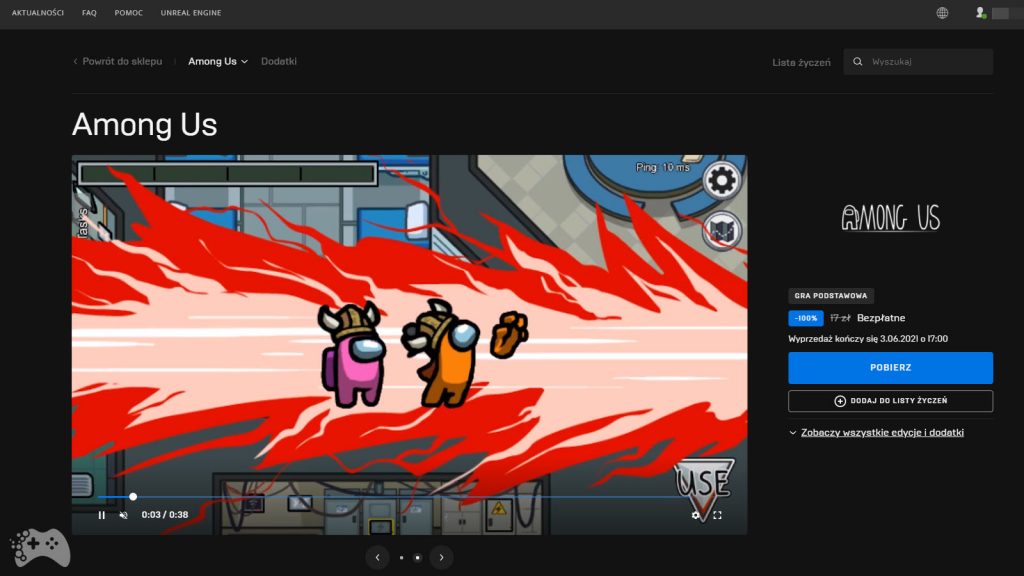Image resolution: width=1024 pixels, height=576 pixels.
Task: Enter fullscreen video mode
Action: pos(717,515)
